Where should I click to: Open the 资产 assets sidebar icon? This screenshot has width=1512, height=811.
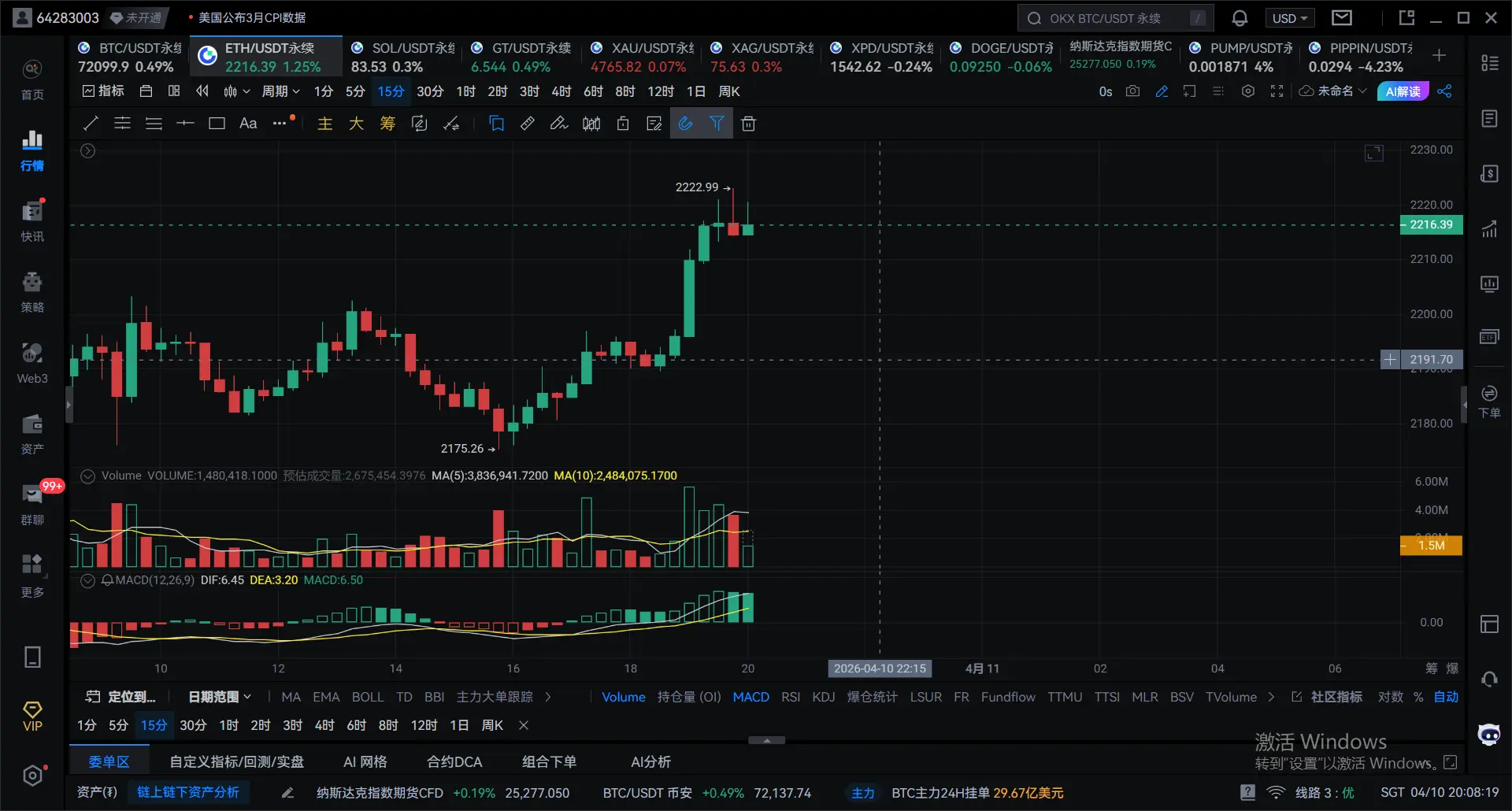(x=32, y=434)
